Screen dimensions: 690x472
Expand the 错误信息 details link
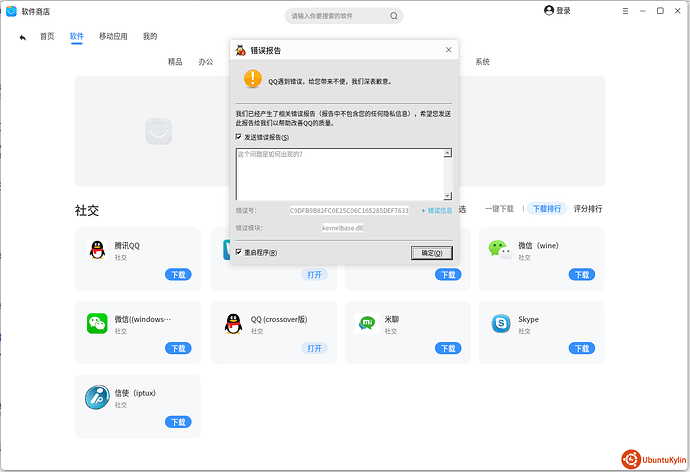point(437,211)
